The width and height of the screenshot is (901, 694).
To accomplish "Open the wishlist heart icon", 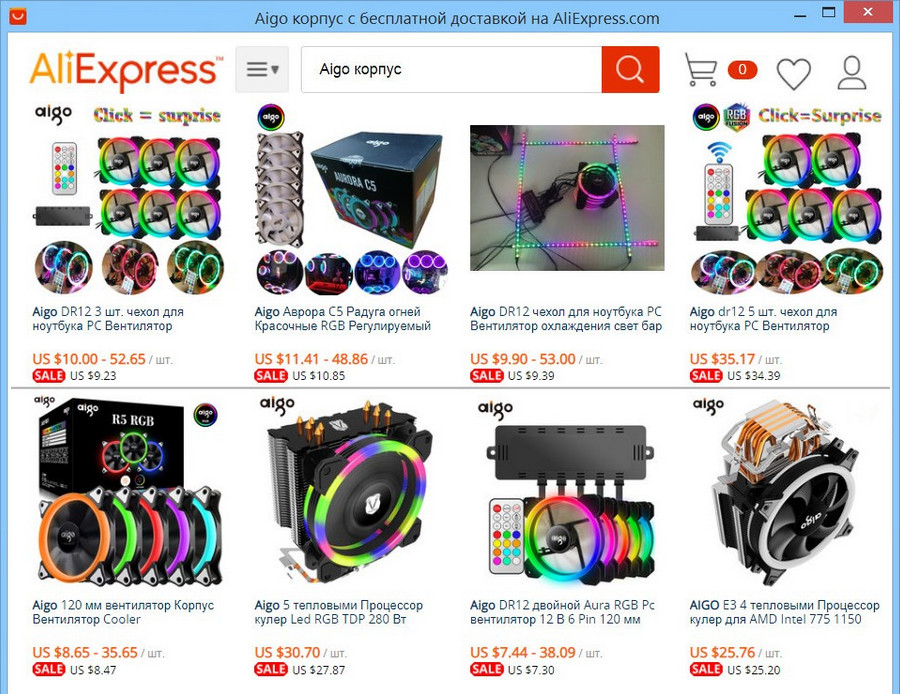I will click(x=794, y=74).
